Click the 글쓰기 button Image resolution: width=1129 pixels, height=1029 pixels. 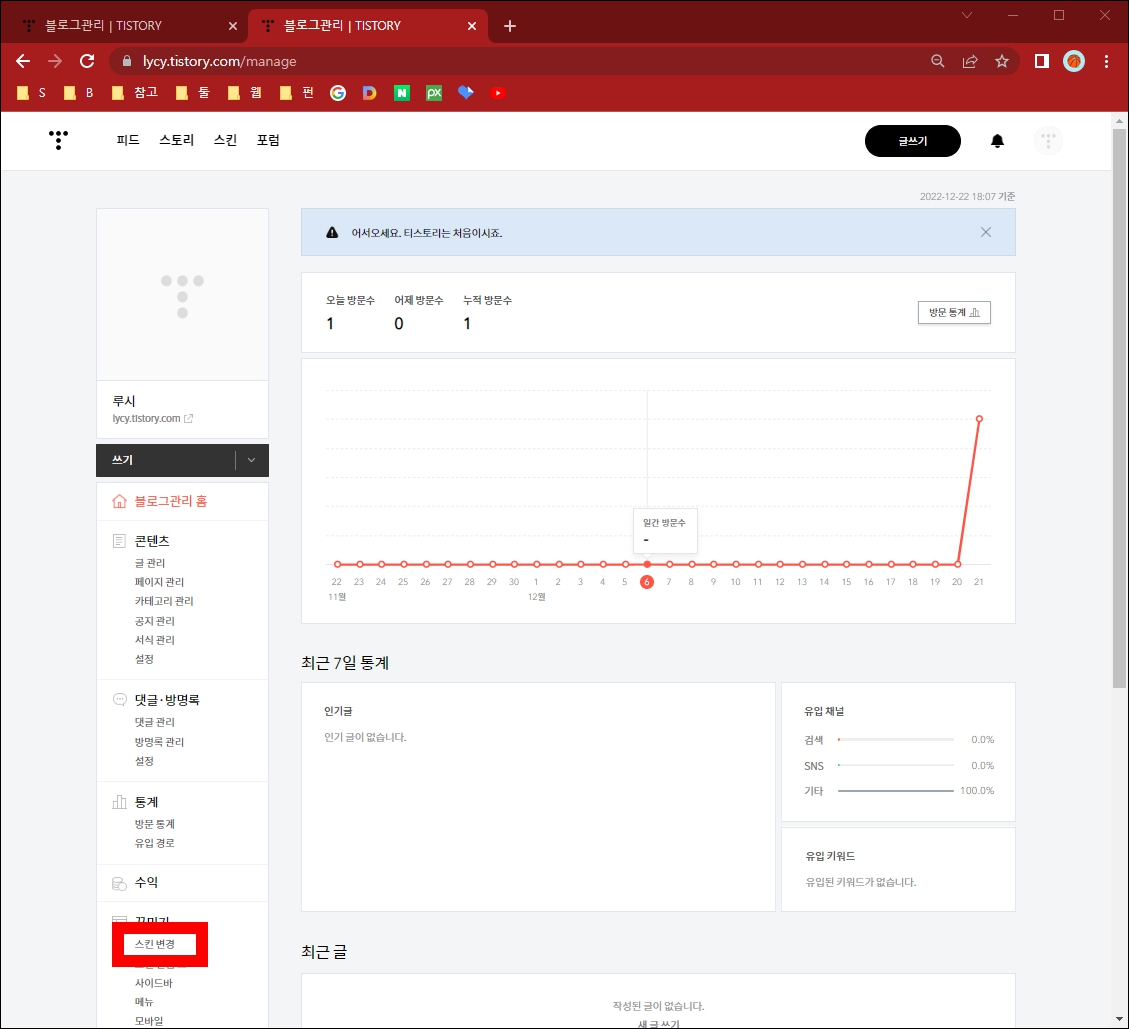pyautogui.click(x=912, y=141)
